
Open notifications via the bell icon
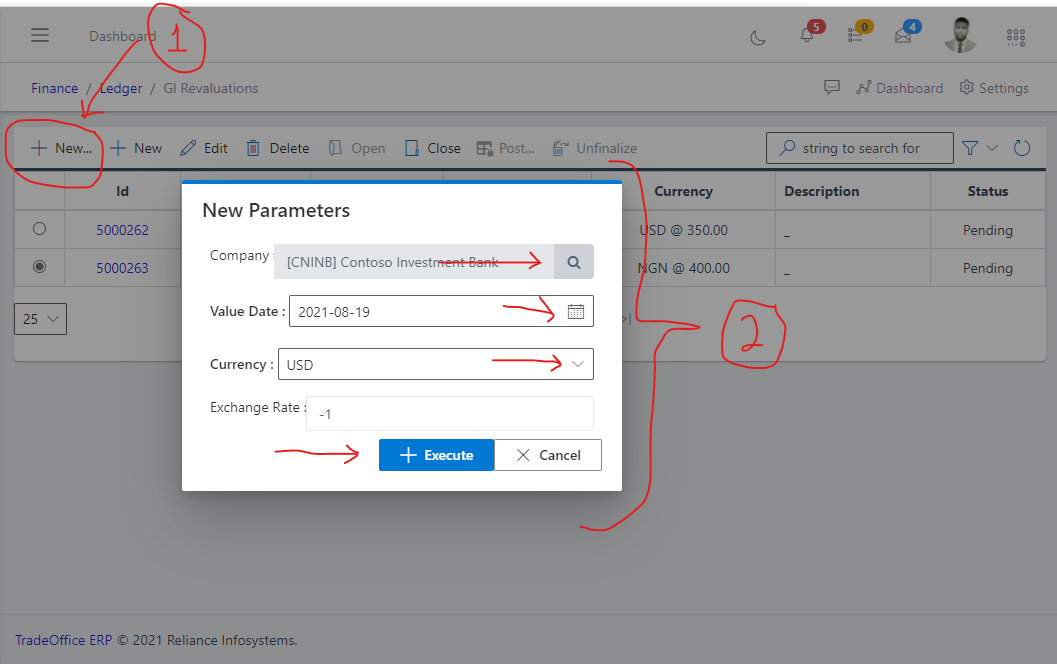point(807,37)
